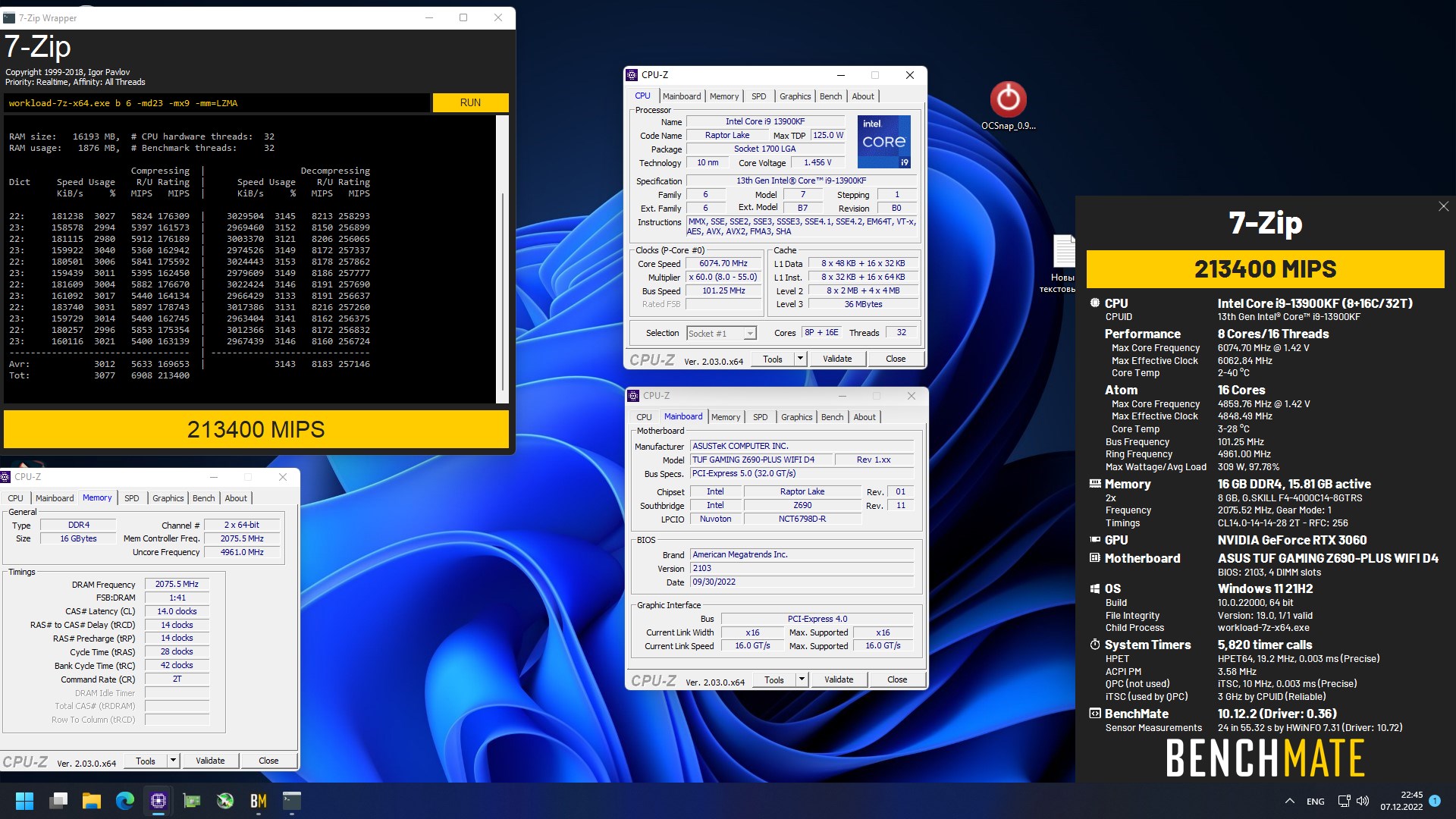The height and width of the screenshot is (819, 1456).
Task: Open Graphics tab in Mainboard window
Action: click(796, 417)
